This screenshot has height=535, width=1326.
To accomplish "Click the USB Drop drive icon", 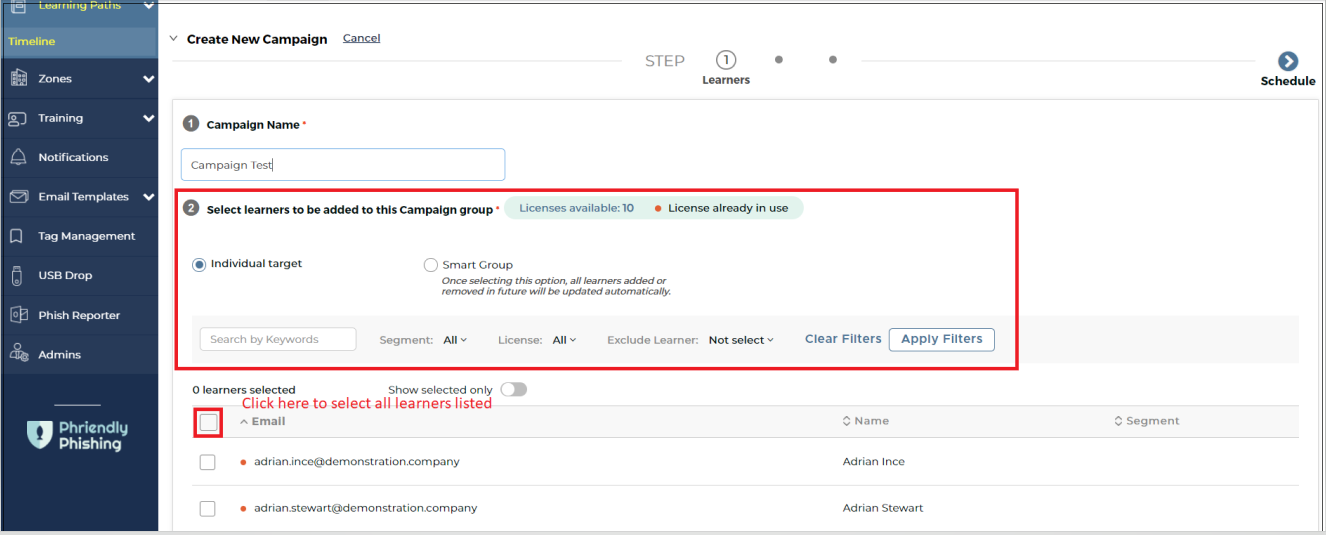I will click(17, 275).
